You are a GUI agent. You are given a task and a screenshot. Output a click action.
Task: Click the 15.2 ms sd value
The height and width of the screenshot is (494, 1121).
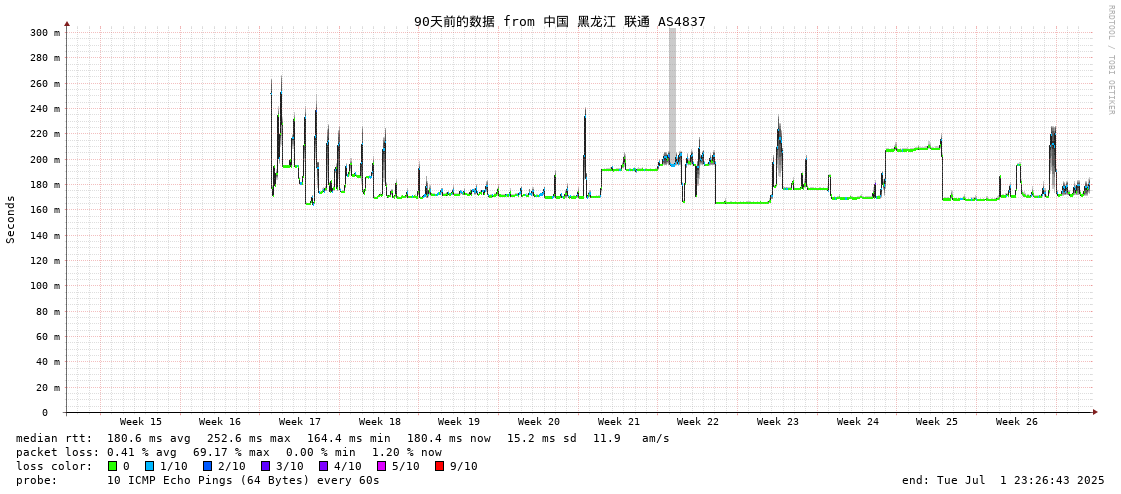[543, 438]
